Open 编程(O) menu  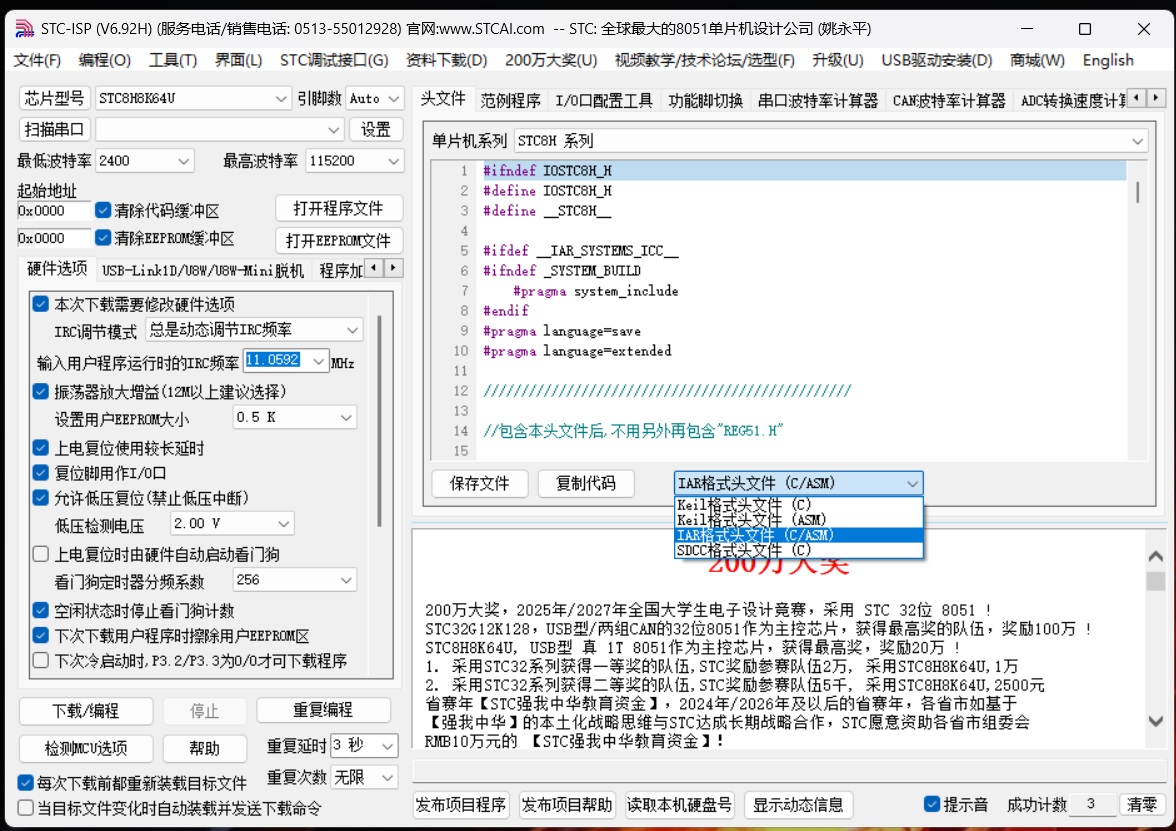tap(104, 60)
